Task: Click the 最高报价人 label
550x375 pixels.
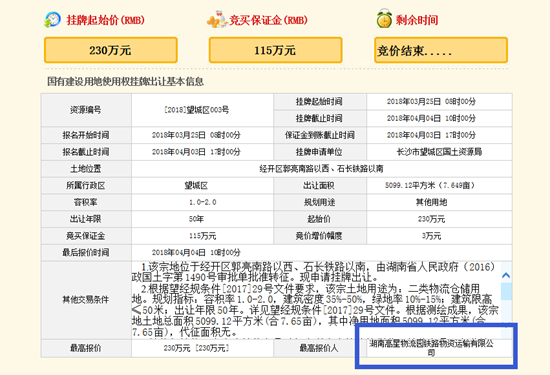Action: (319, 348)
